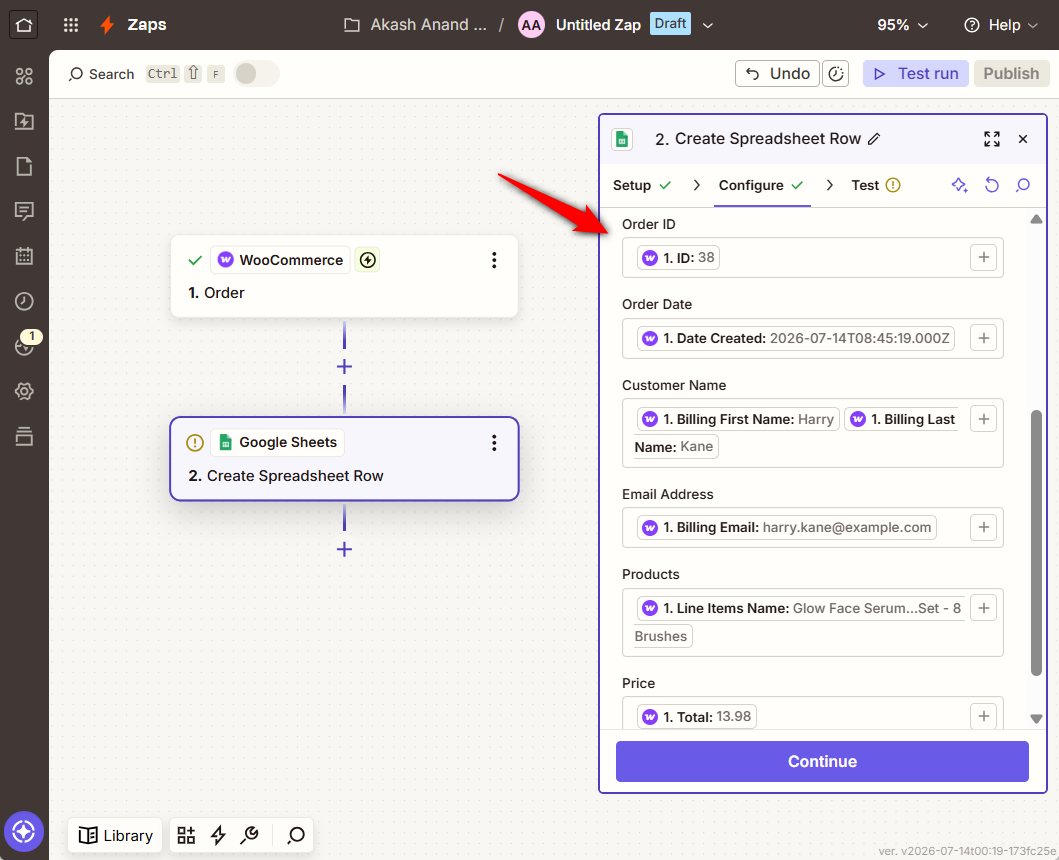Select the Total 13.98 pill
The height and width of the screenshot is (860, 1059).
tap(696, 716)
